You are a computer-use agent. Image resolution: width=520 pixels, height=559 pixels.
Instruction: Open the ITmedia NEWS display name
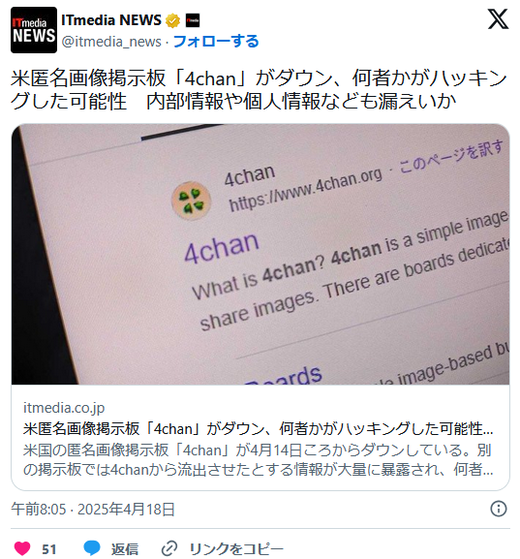click(x=111, y=20)
